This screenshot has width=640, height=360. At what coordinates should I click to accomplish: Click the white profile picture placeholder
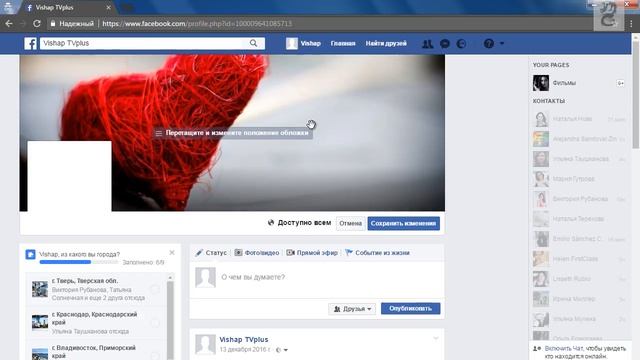click(69, 176)
